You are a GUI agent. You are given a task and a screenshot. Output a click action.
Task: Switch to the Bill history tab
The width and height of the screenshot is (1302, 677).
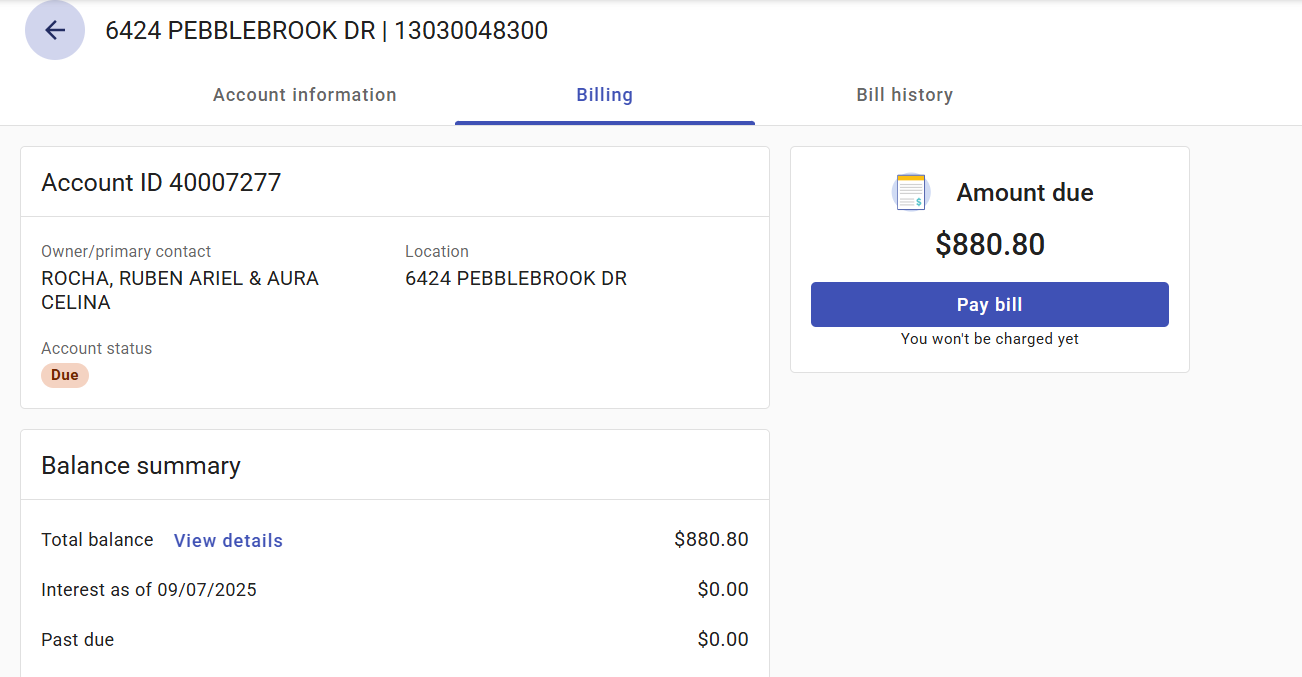coord(904,95)
